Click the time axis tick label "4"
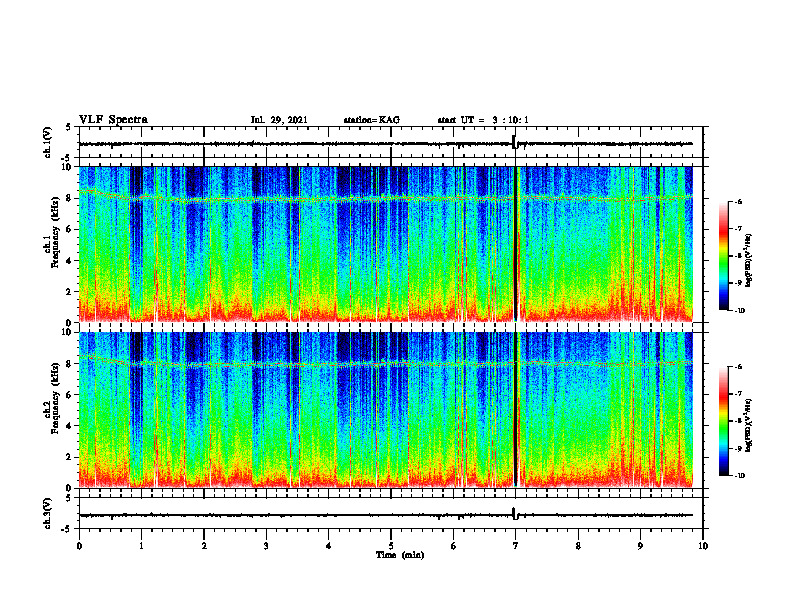The image size is (792, 612). coord(329,546)
